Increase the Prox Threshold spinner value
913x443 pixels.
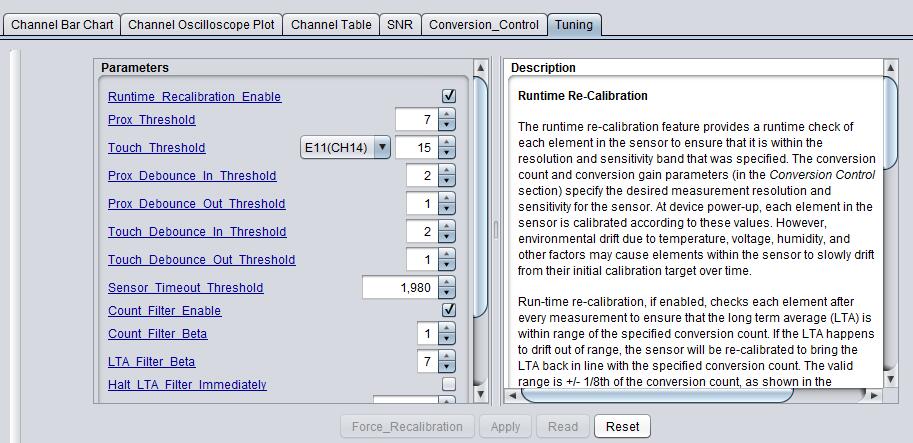pyautogui.click(x=446, y=115)
